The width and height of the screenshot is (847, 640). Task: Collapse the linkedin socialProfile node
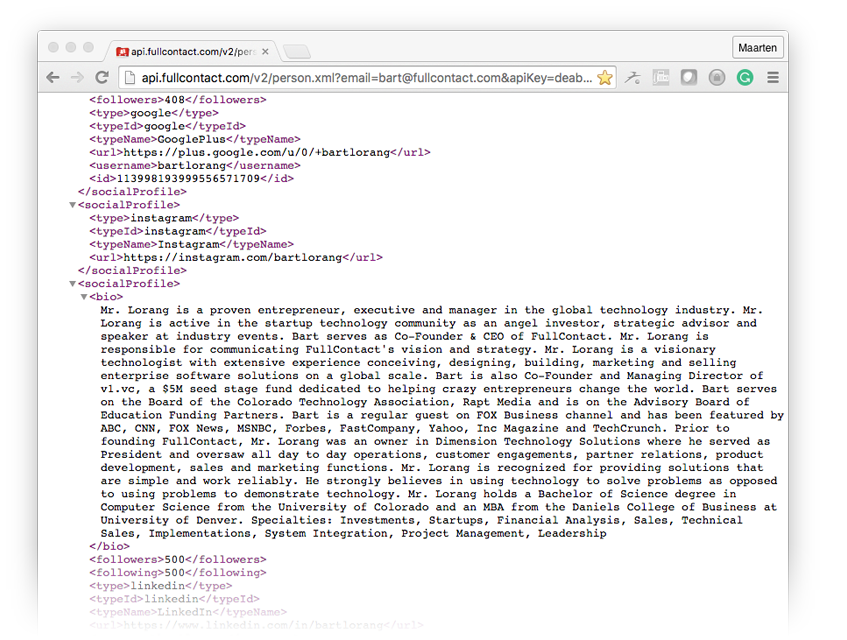coord(72,284)
